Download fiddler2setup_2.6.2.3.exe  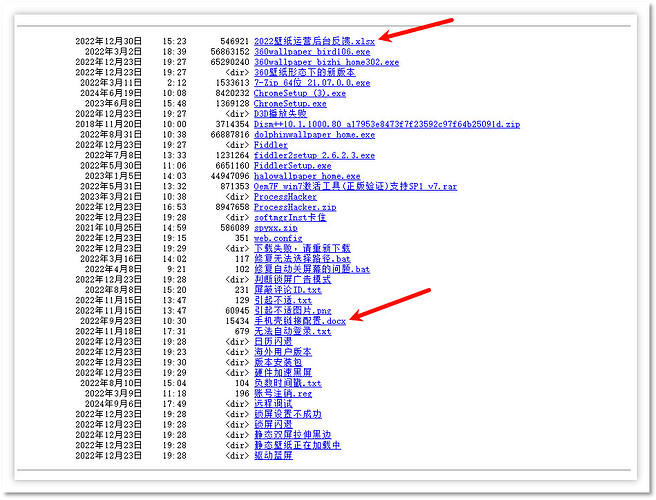(314, 155)
